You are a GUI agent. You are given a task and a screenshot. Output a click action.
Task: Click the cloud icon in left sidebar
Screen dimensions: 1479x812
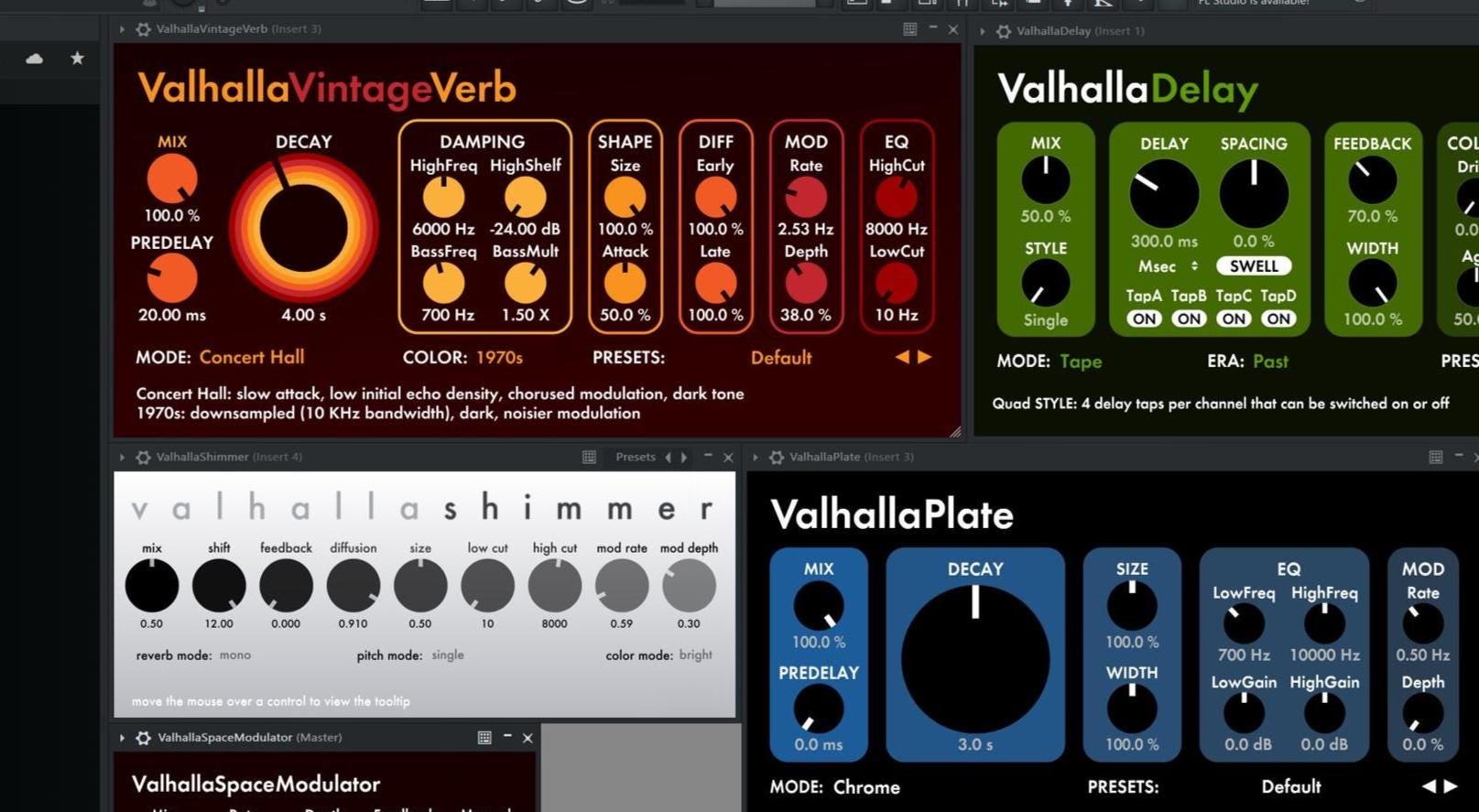[35, 59]
